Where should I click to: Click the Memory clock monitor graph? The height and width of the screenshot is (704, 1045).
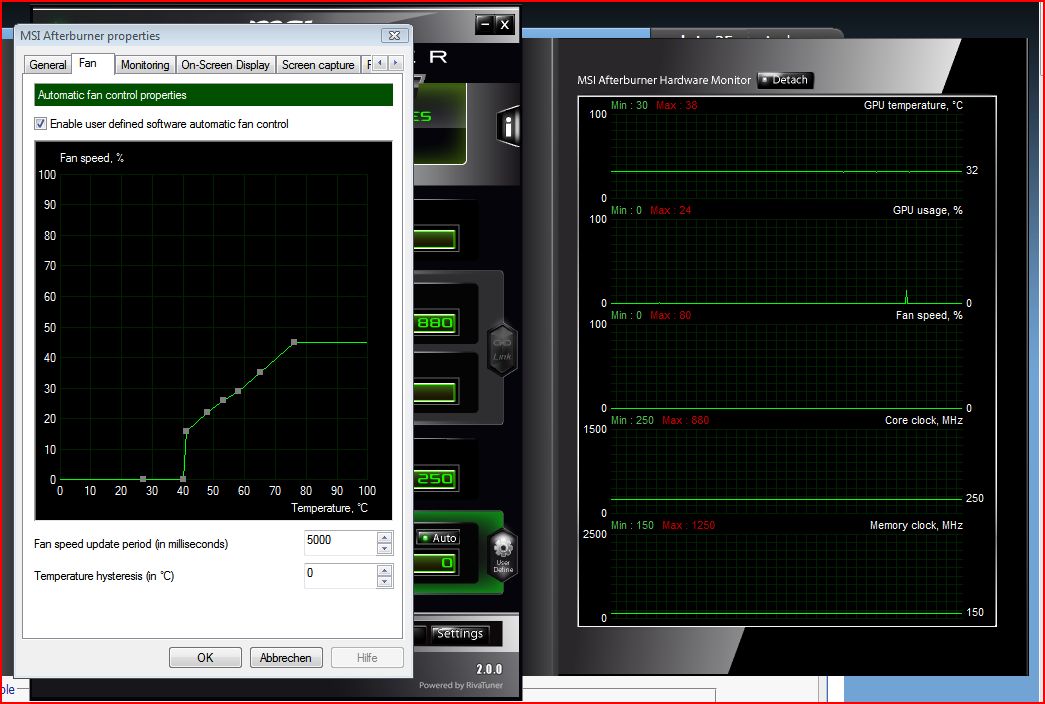786,575
